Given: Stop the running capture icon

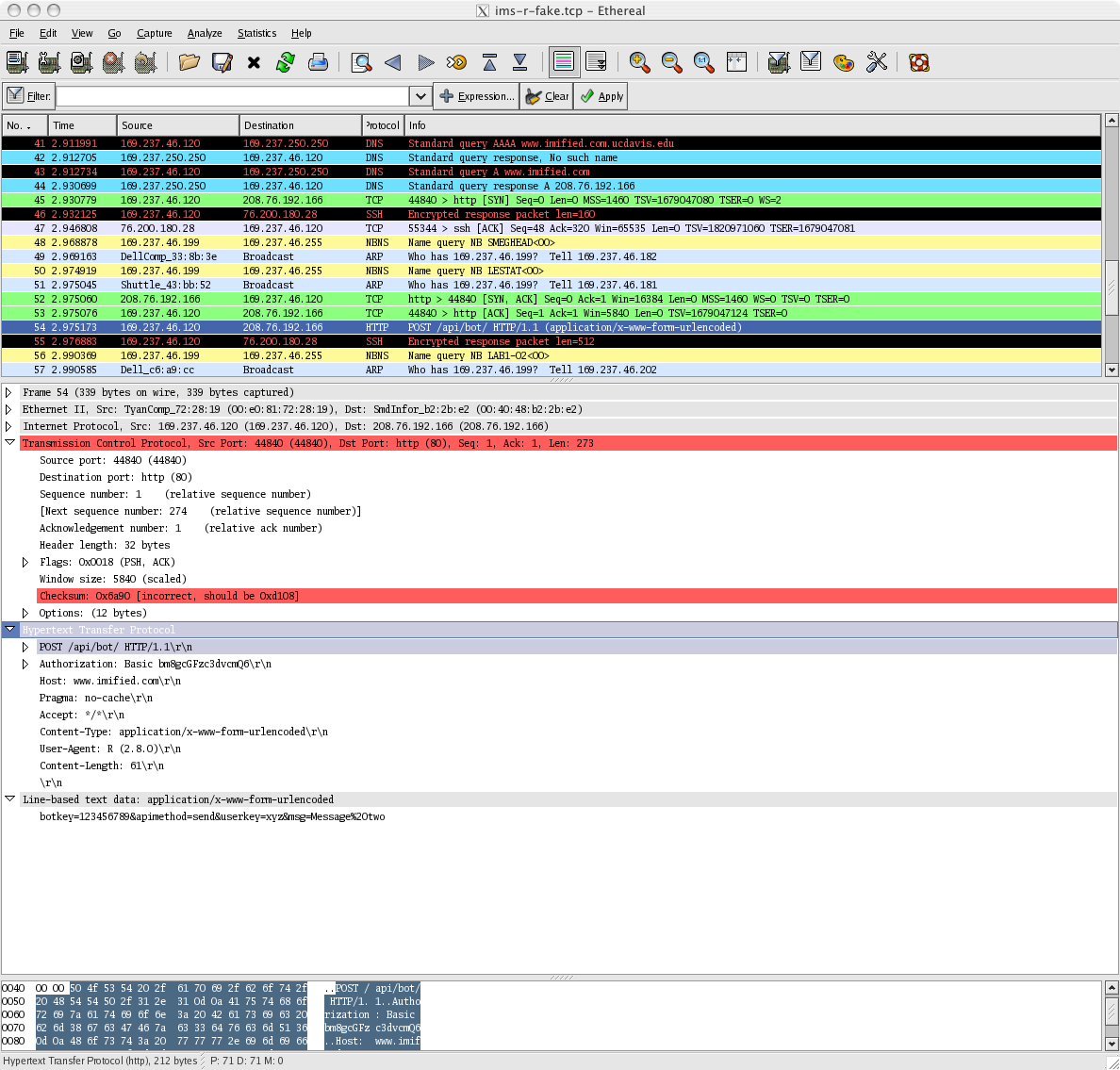Looking at the screenshot, I should tap(113, 63).
